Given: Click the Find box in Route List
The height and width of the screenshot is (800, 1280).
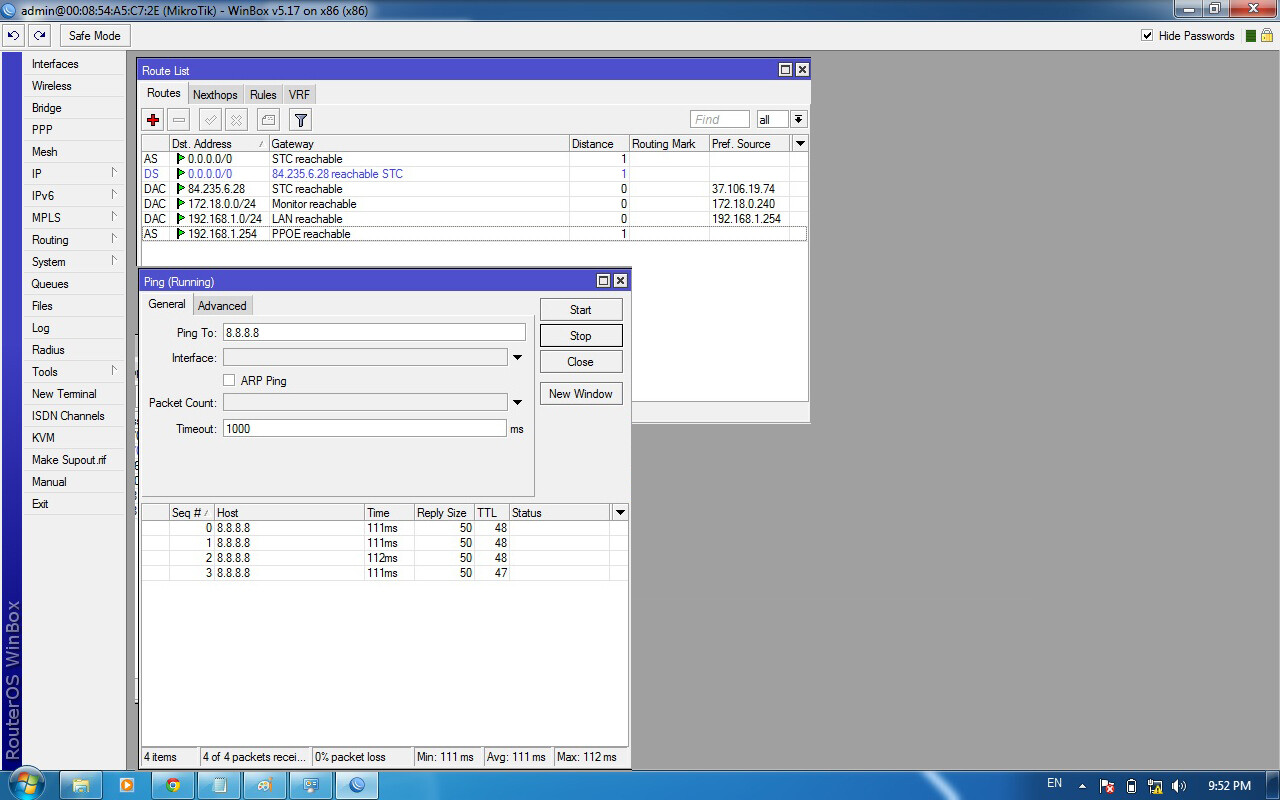Looking at the screenshot, I should tap(719, 120).
